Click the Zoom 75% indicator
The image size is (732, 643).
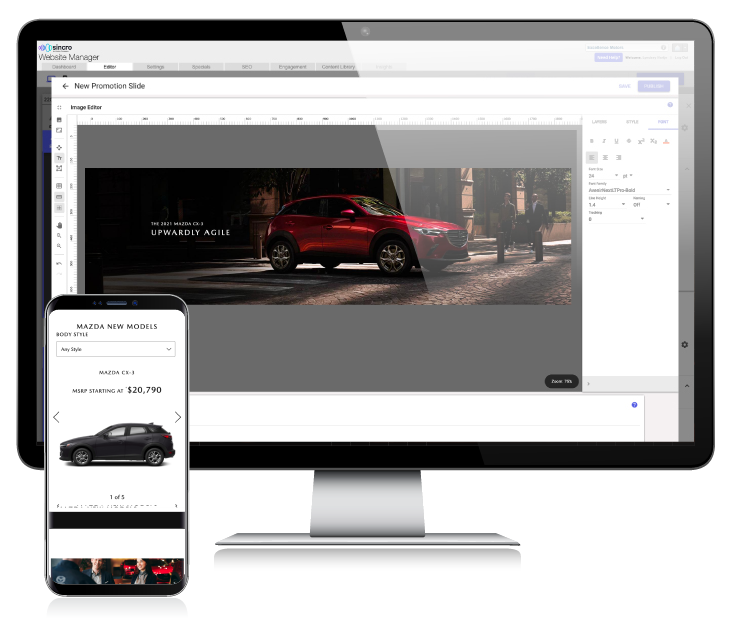pos(562,382)
